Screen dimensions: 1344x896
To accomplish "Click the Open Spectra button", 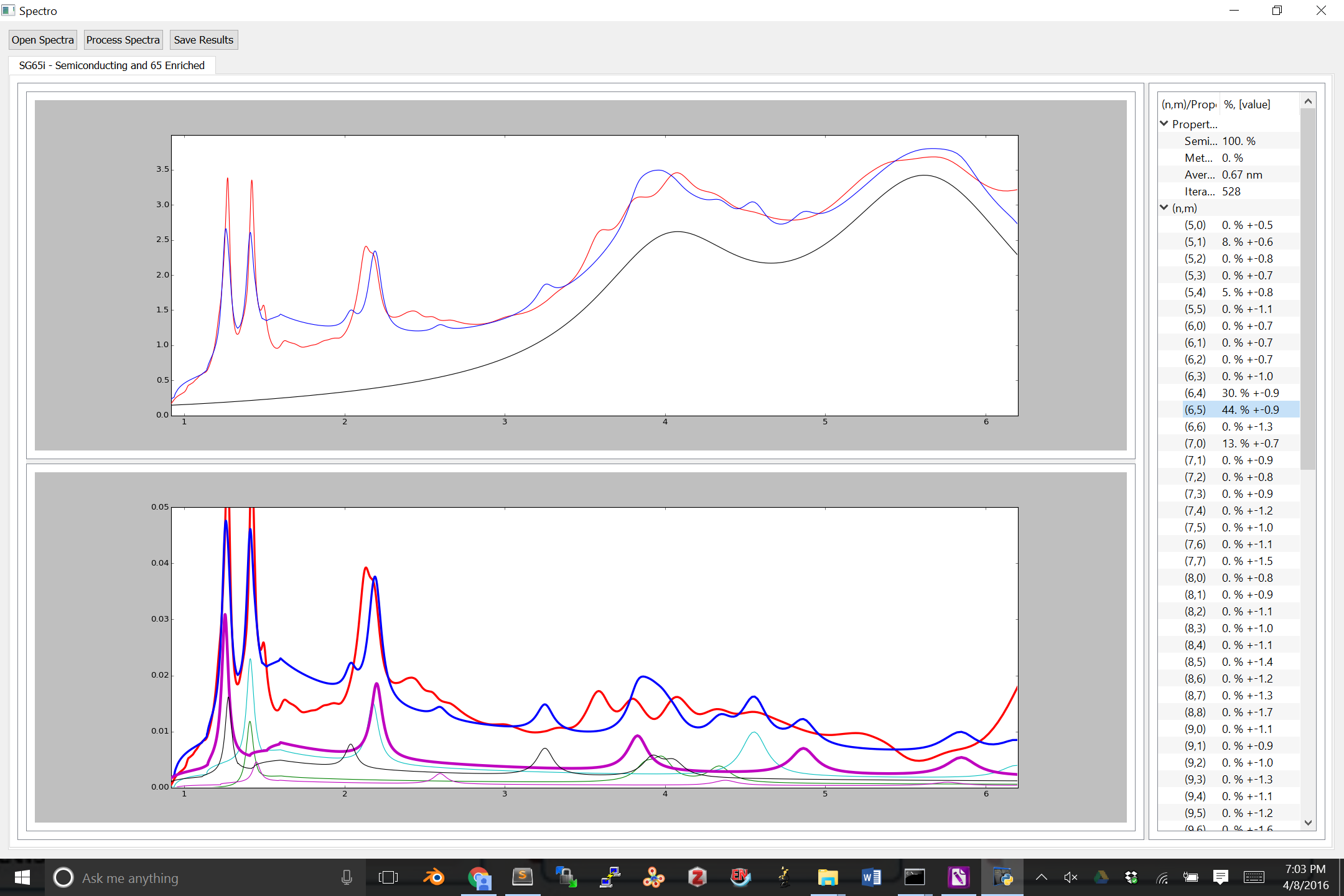I will [x=42, y=40].
